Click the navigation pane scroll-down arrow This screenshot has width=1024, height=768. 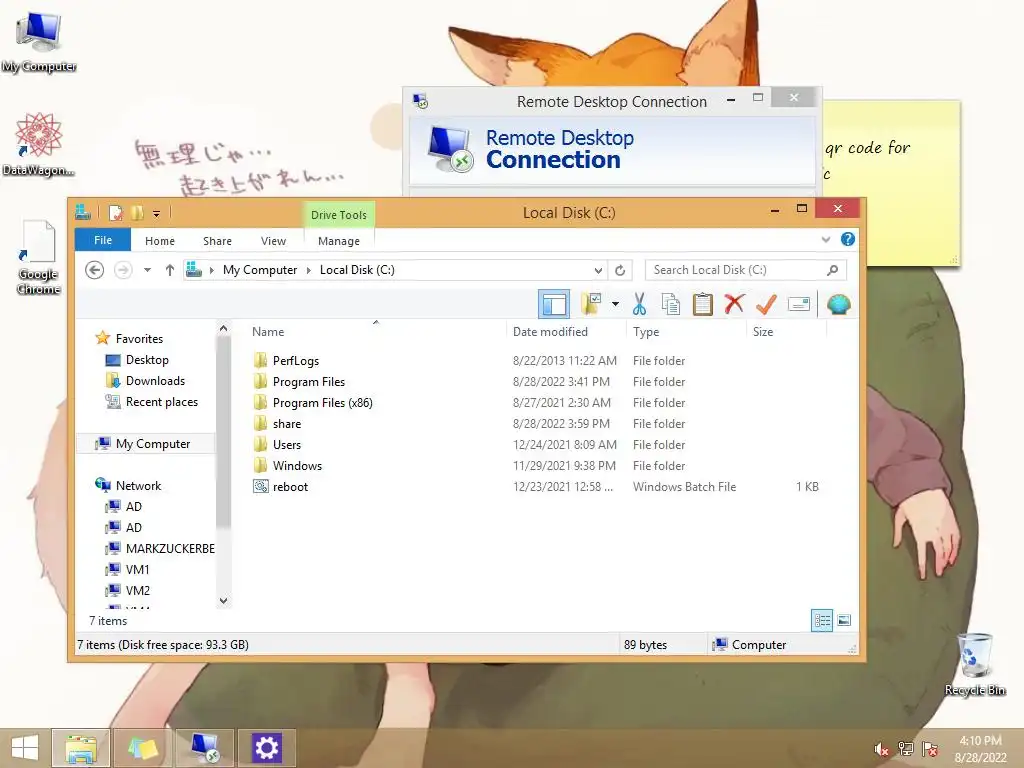pyautogui.click(x=223, y=600)
